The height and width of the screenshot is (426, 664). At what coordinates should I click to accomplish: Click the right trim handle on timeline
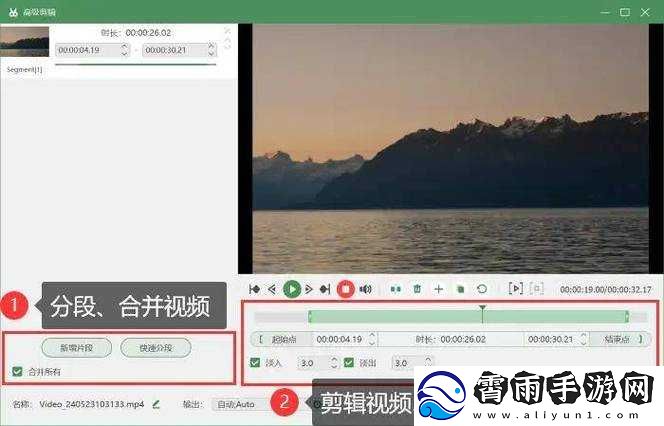pos(627,316)
